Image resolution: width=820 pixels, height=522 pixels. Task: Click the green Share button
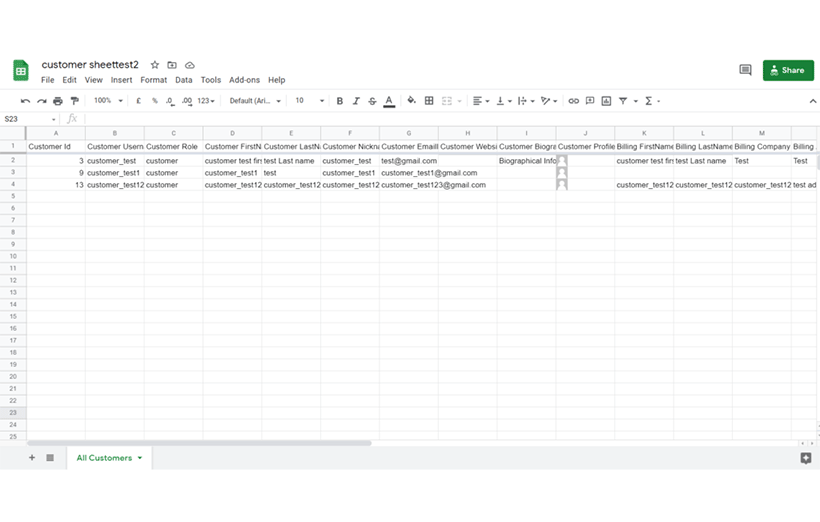point(788,70)
